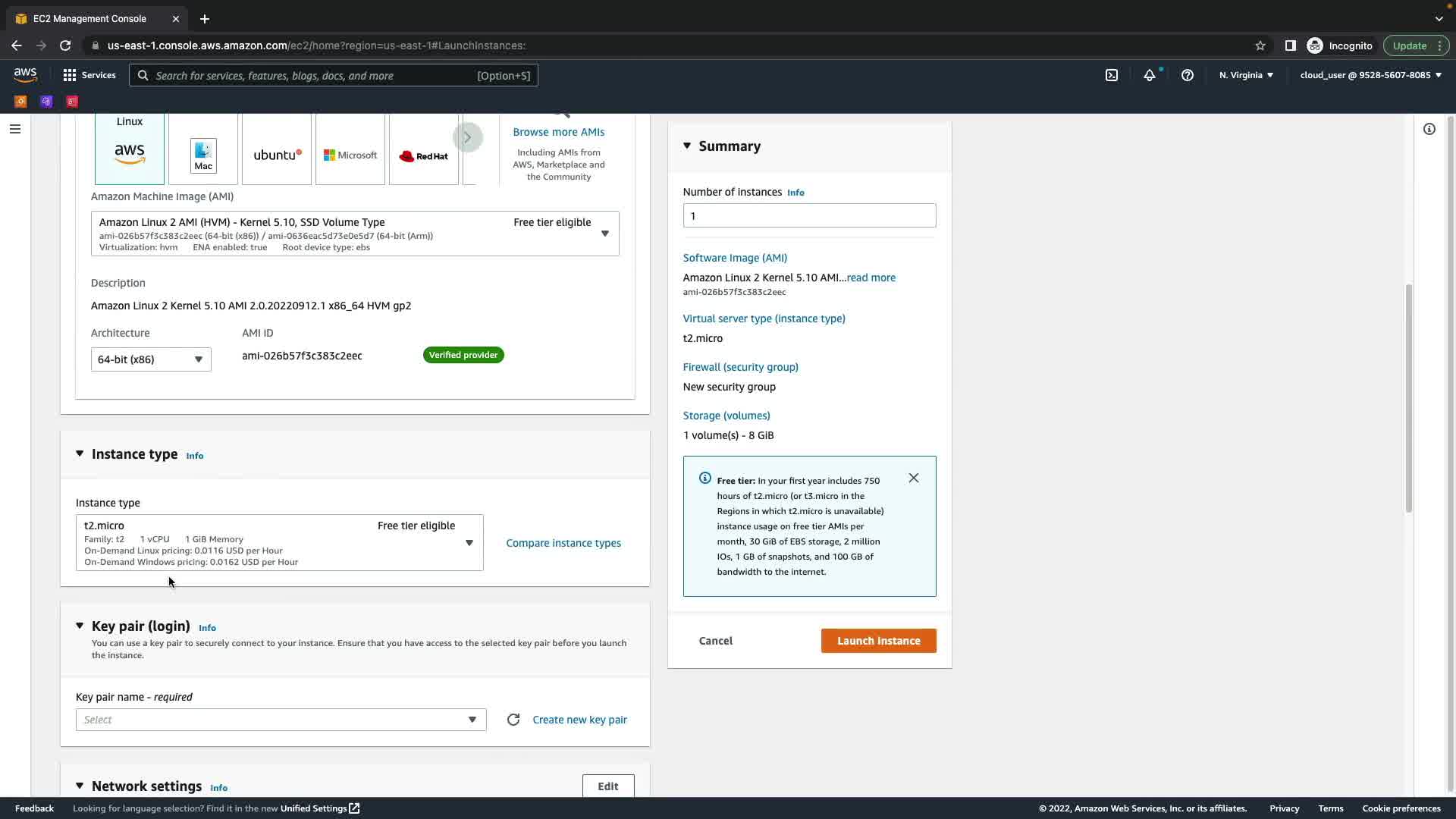This screenshot has width=1456, height=819.
Task: Open the Key pair name select dropdown
Action: click(281, 720)
